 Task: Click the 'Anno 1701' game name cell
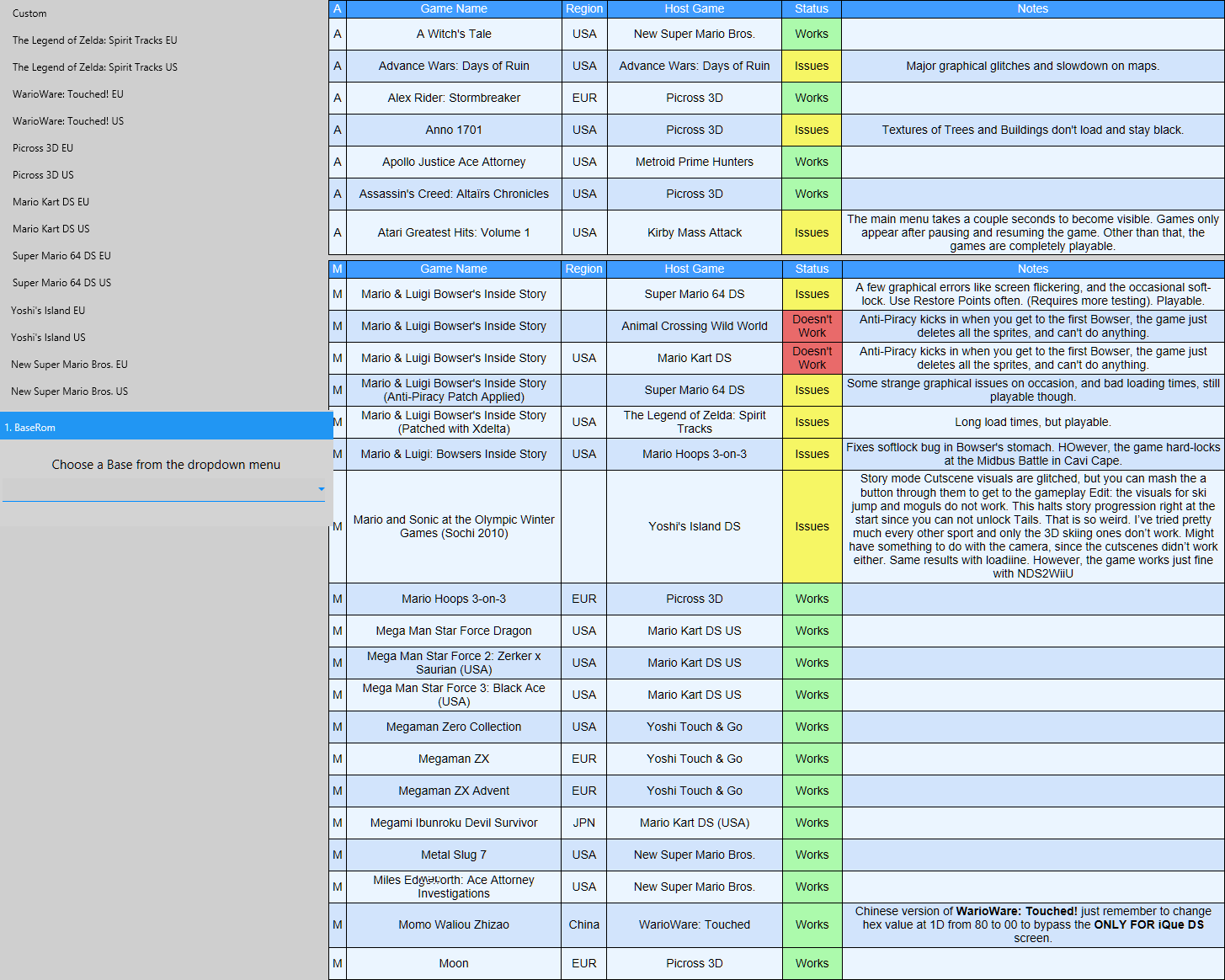[454, 130]
